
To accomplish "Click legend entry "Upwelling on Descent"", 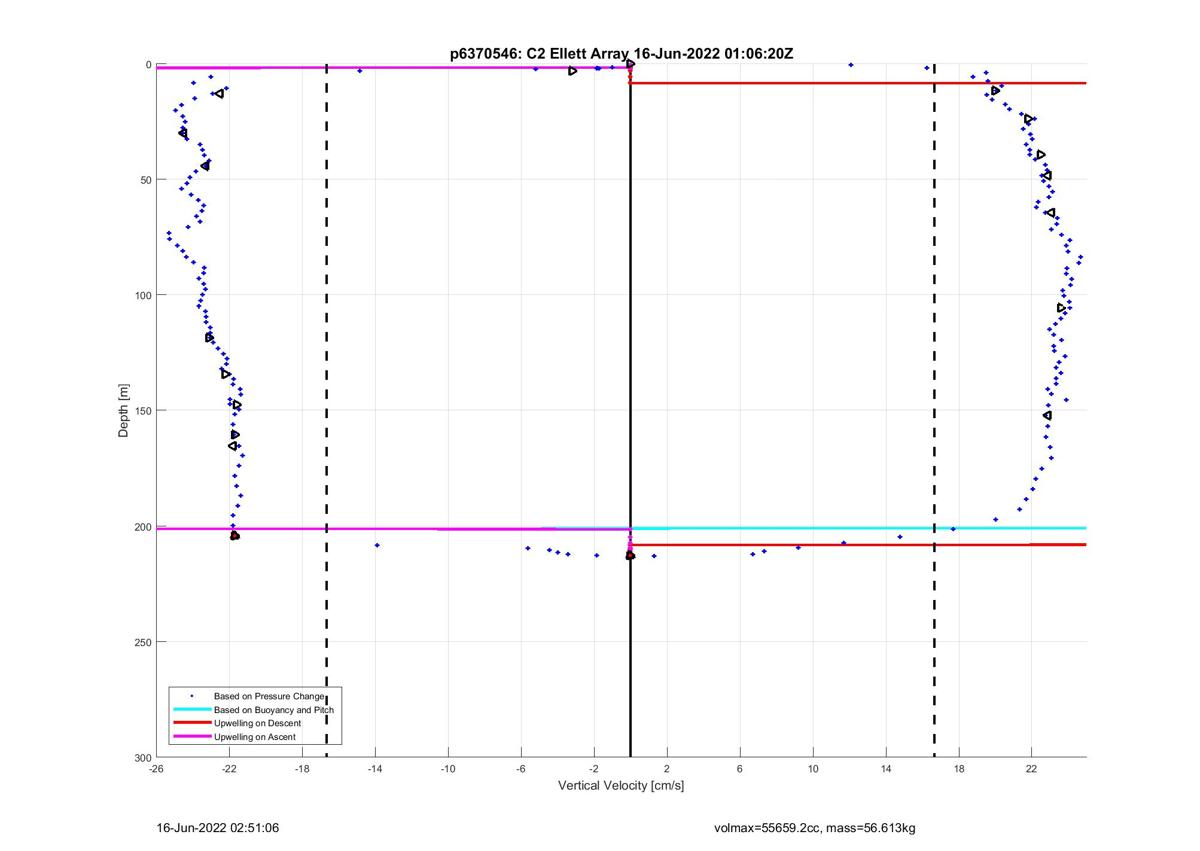I will pyautogui.click(x=257, y=723).
